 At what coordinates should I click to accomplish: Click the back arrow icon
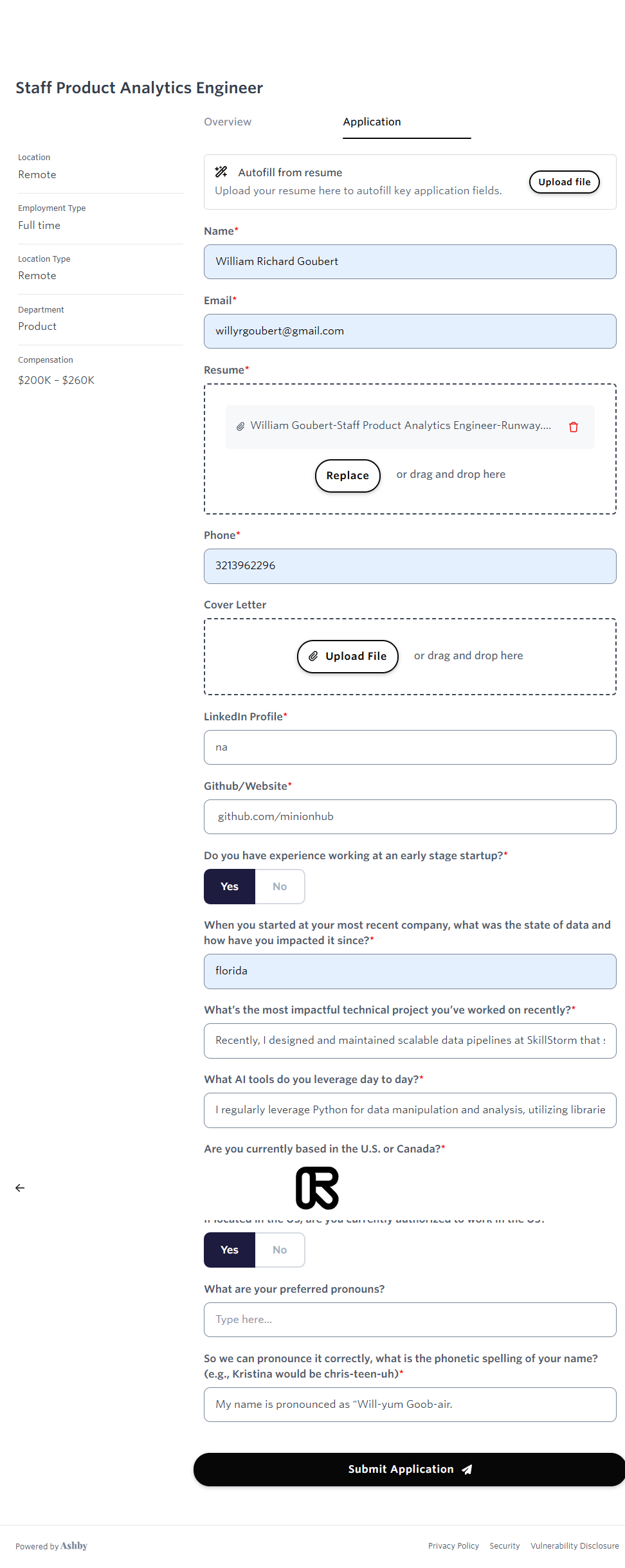(x=20, y=1188)
